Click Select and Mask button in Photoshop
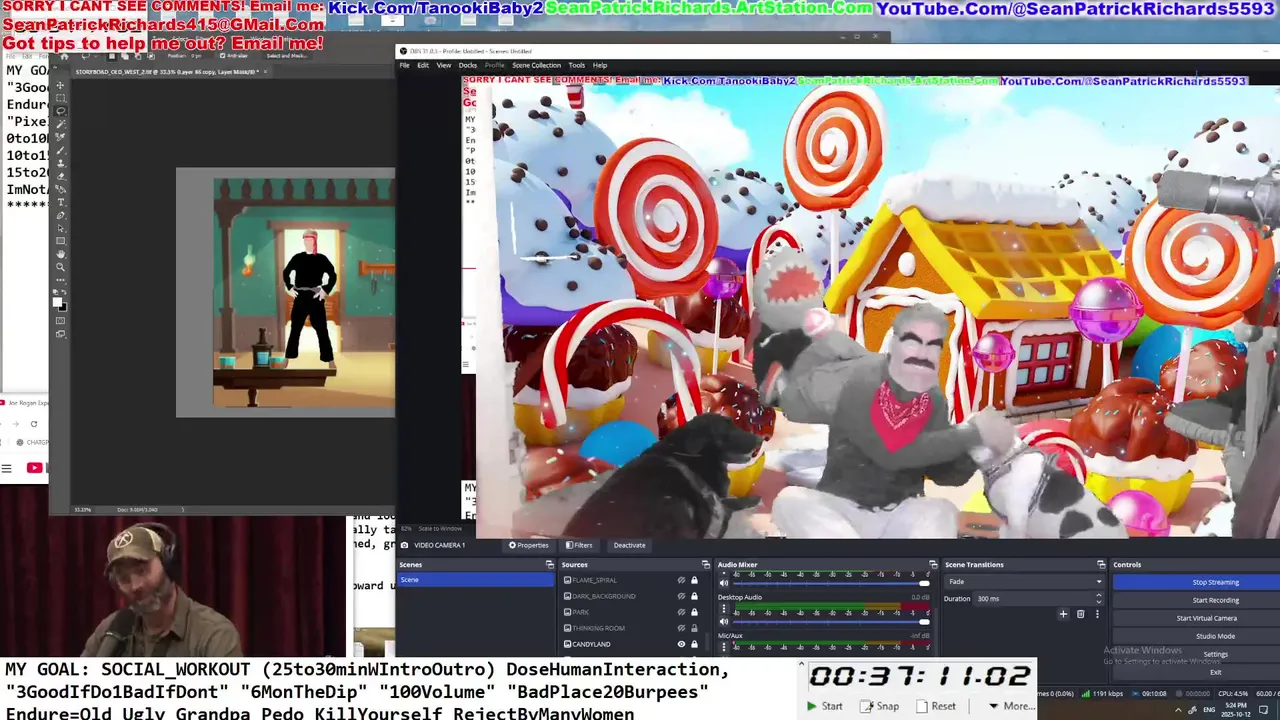 pyautogui.click(x=287, y=56)
